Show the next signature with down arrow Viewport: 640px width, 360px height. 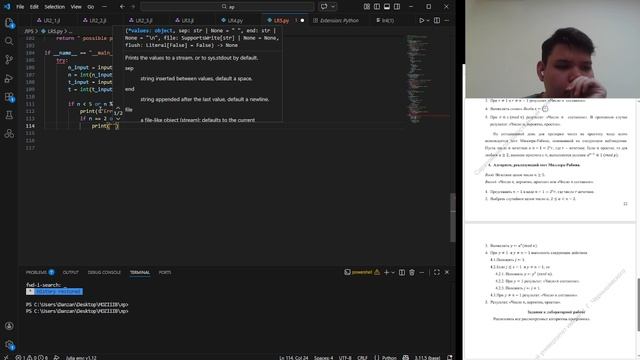click(x=118, y=119)
